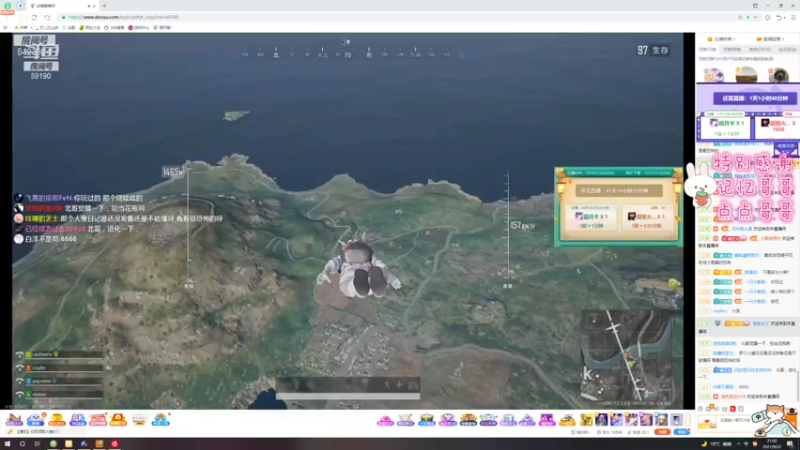Click the fish-fin balance 20.1
Viewport: 800px width, 450px height.
click(638, 432)
